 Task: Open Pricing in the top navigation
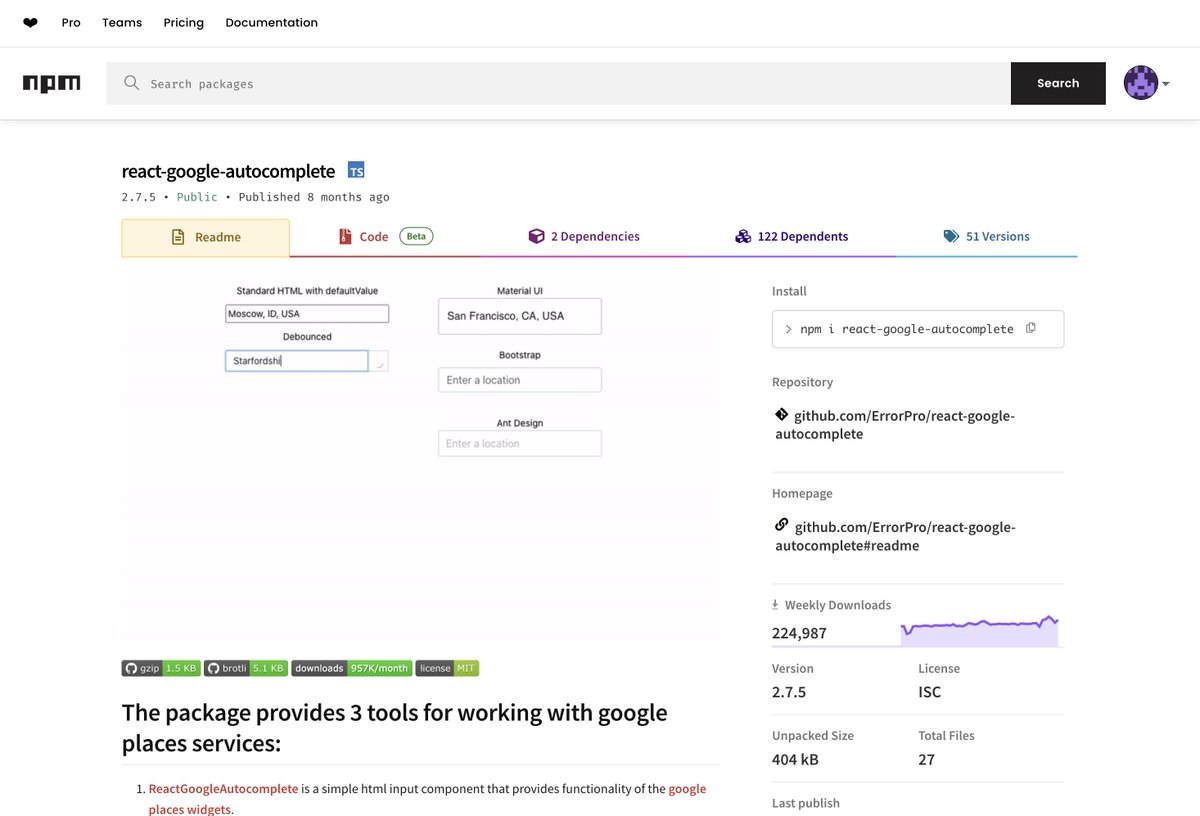tap(184, 23)
